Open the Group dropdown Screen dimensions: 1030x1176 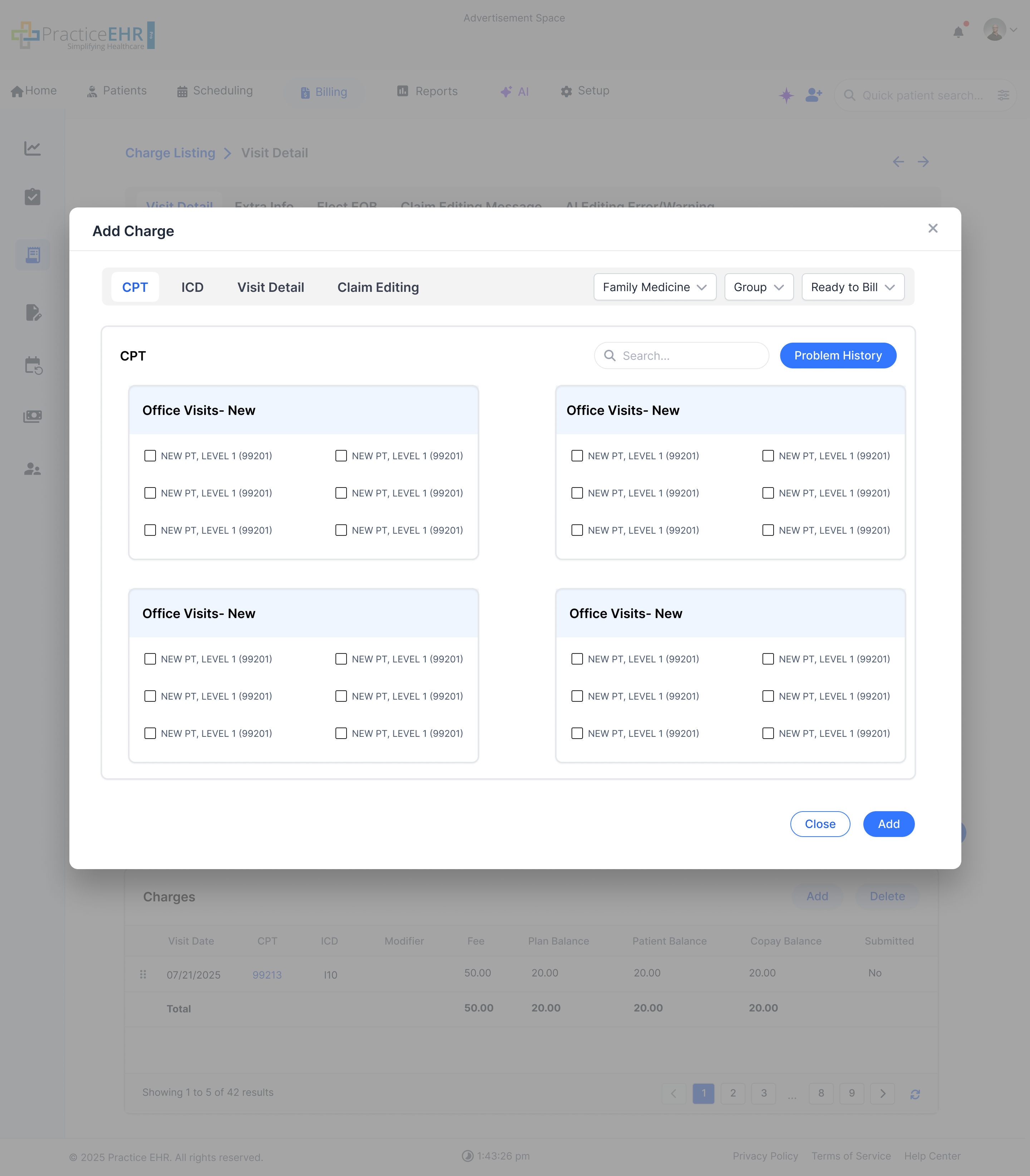pos(758,288)
